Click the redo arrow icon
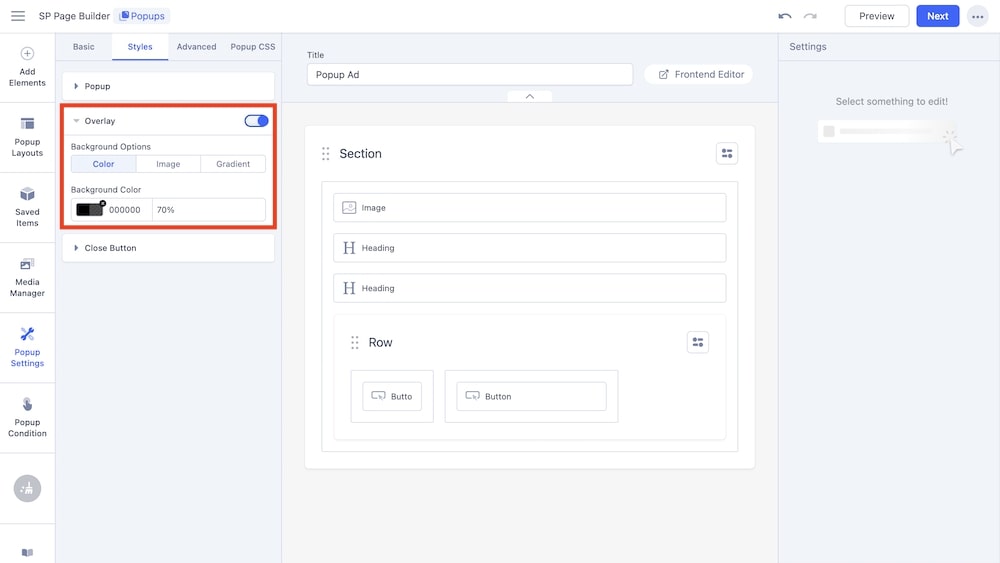The height and width of the screenshot is (563, 1000). (x=810, y=16)
